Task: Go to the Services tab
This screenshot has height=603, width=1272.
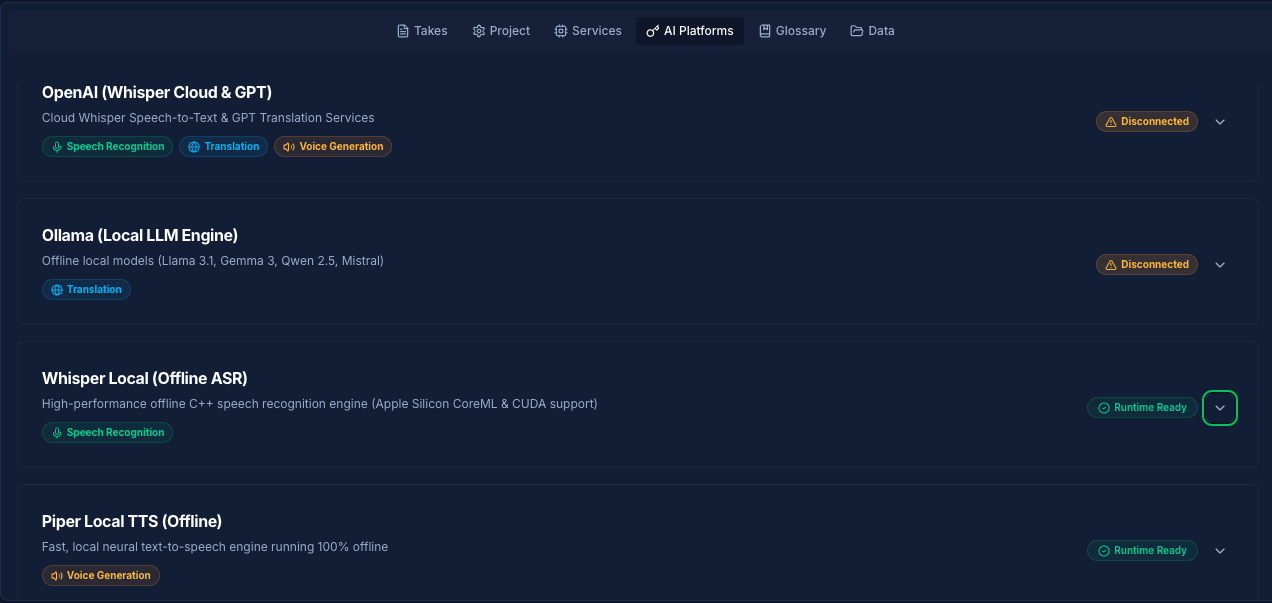Action: tap(588, 31)
